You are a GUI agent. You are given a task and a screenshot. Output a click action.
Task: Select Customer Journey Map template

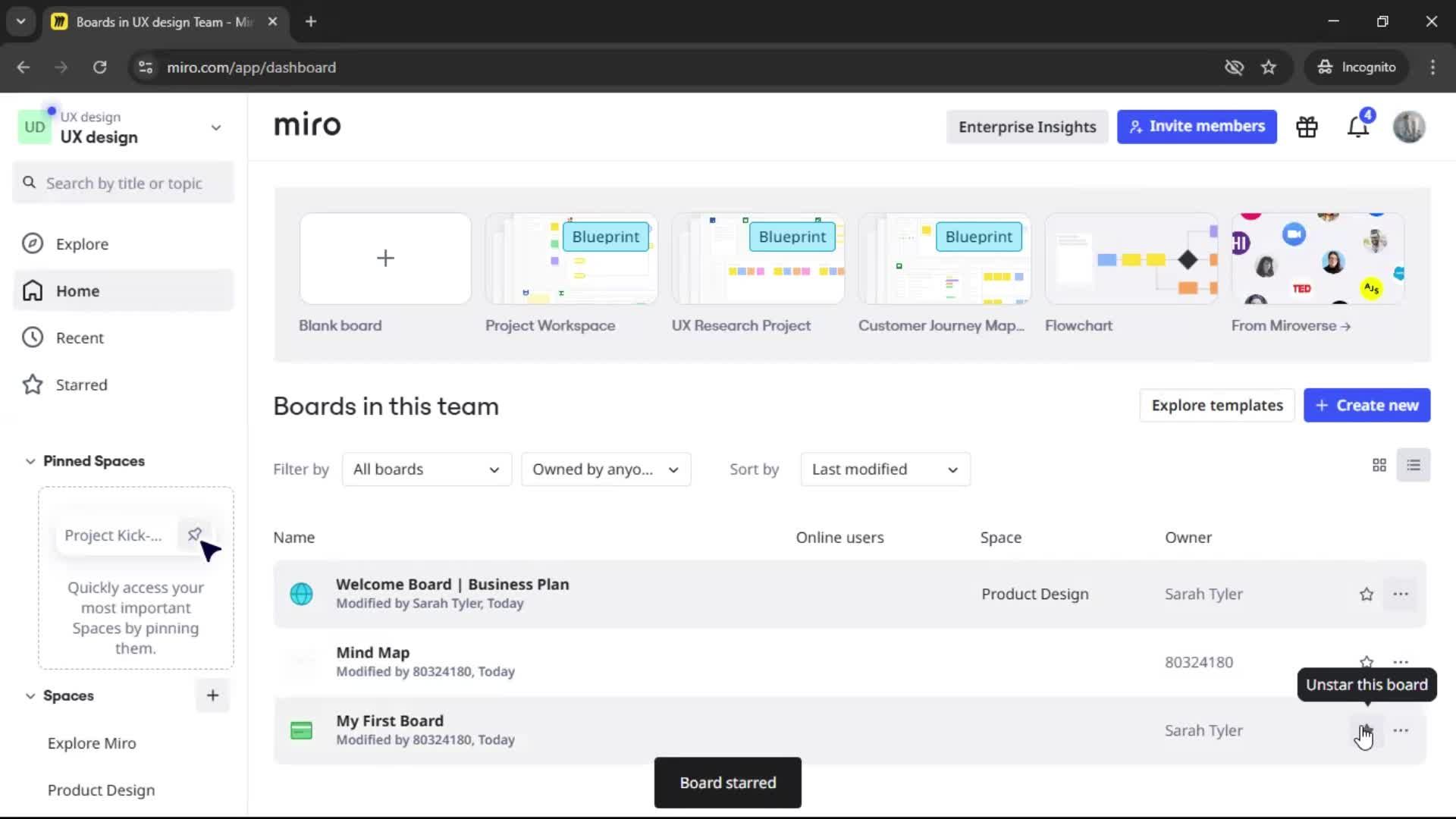tap(944, 259)
